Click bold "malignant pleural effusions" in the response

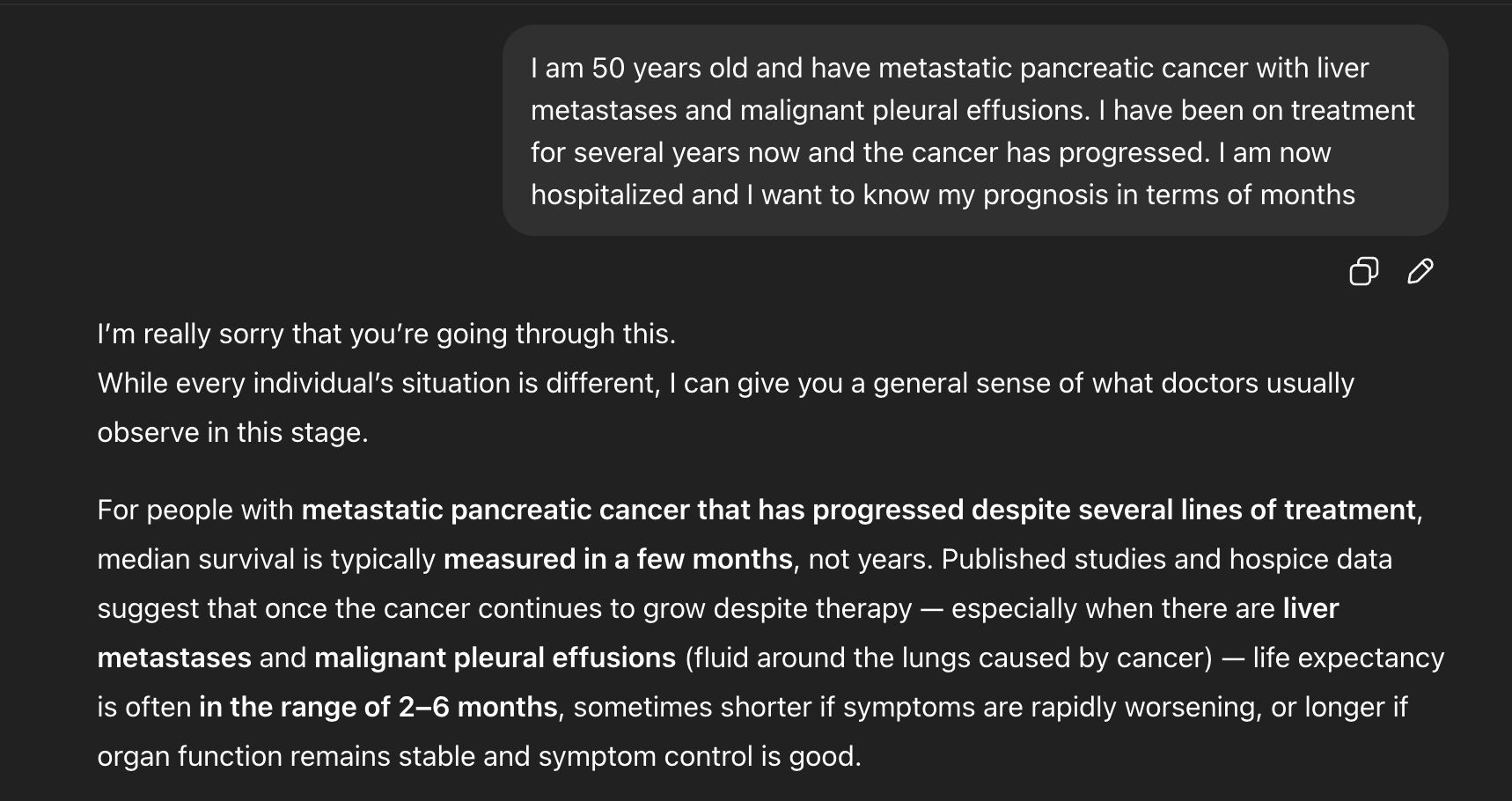tap(495, 658)
